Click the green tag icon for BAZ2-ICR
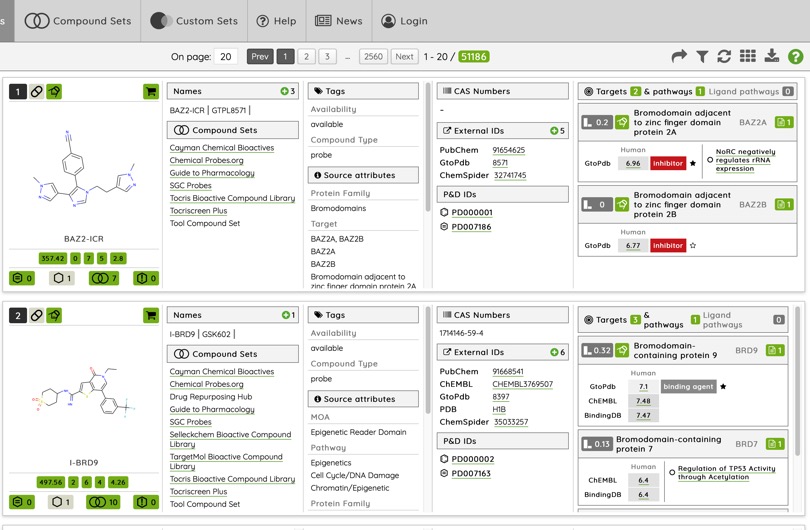This screenshot has width=810, height=530. click(x=54, y=92)
